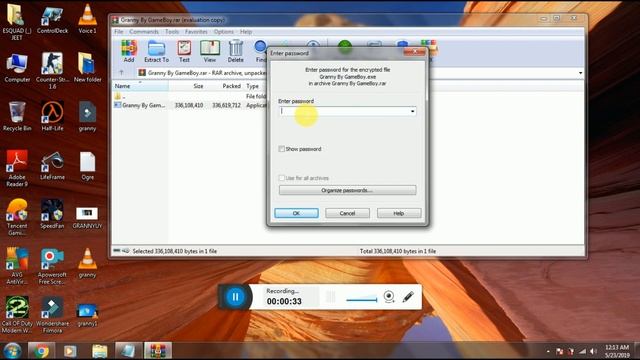This screenshot has height=360, width=640.
Task: Close the Enter password dialog
Action: pos(414,52)
